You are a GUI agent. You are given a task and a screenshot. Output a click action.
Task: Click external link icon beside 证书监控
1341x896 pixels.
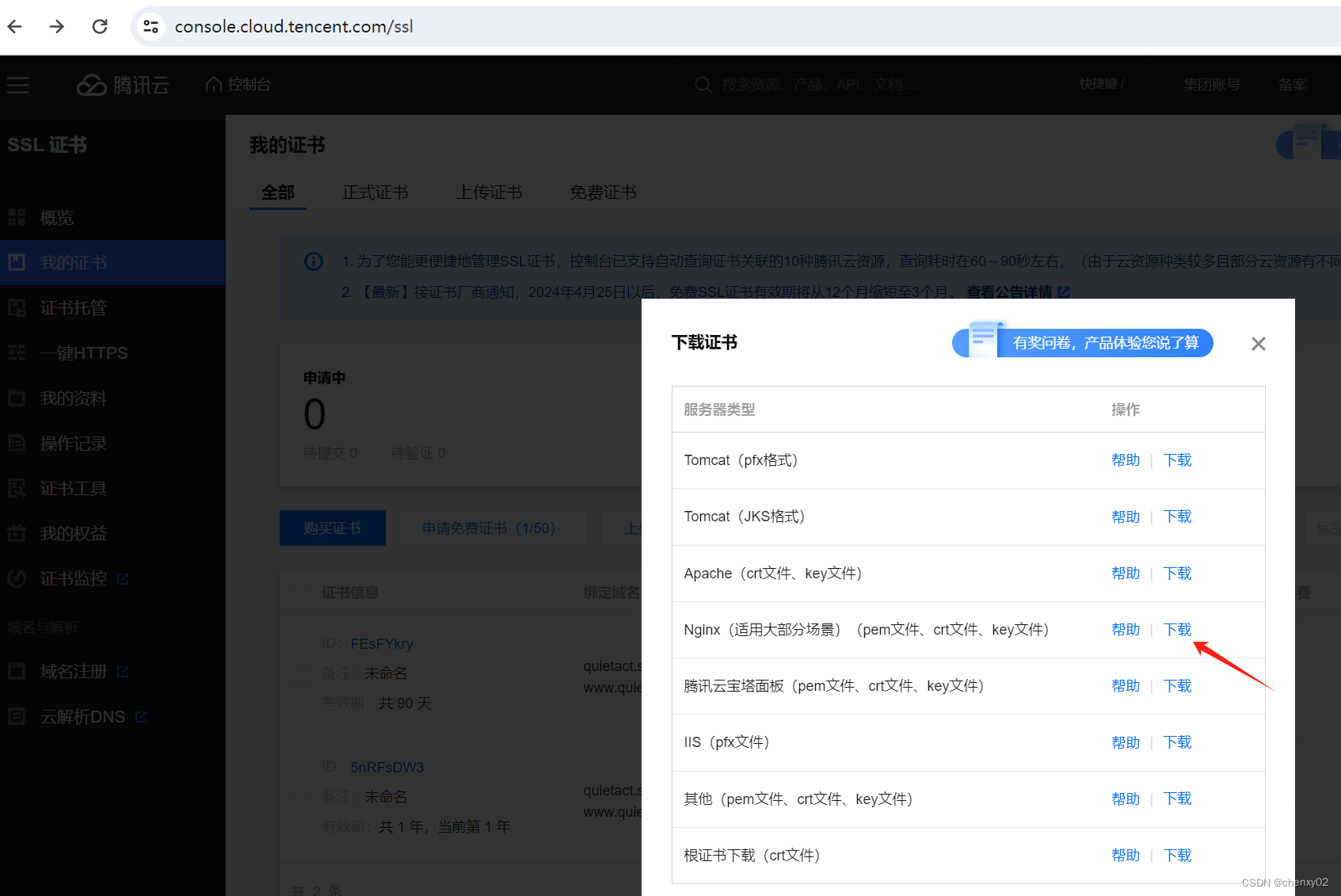pyautogui.click(x=123, y=579)
